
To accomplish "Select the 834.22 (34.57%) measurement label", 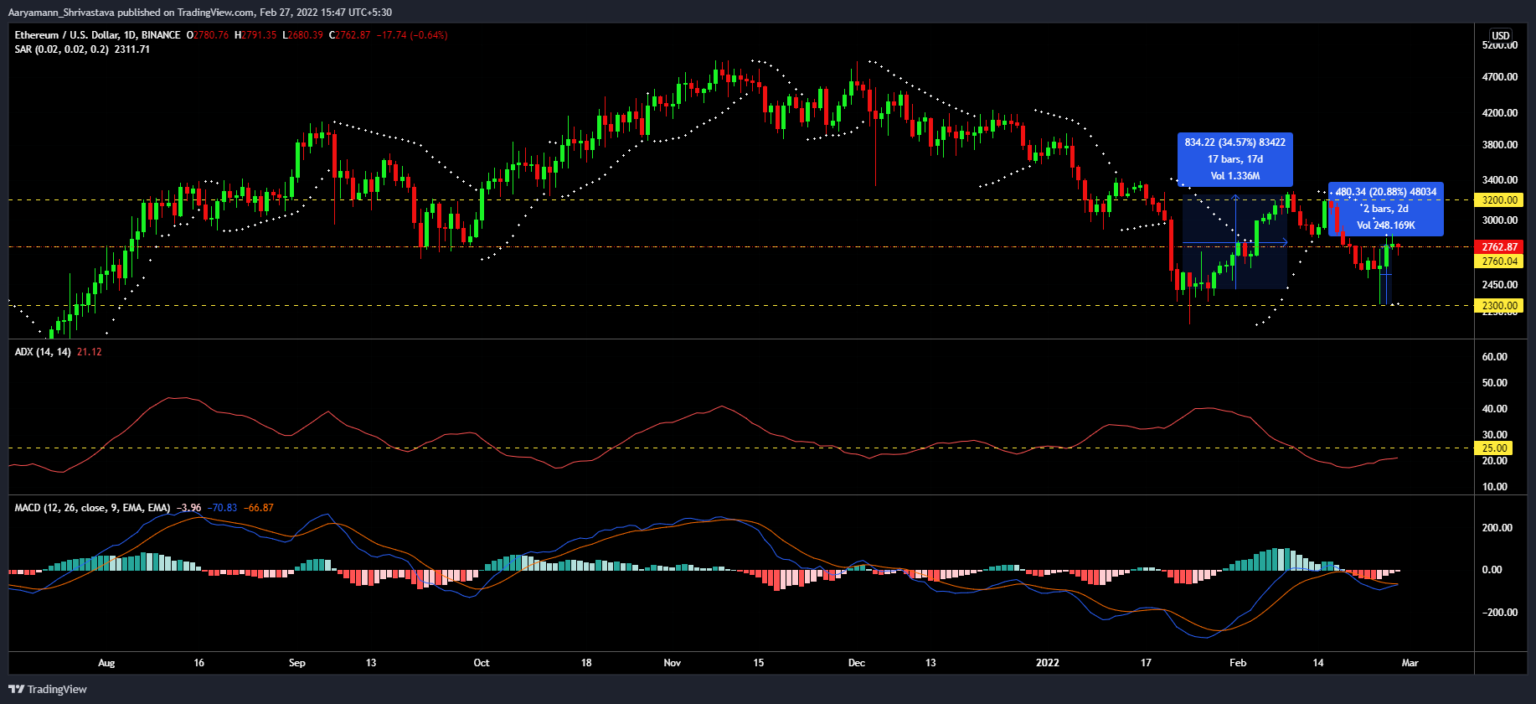I will tap(1234, 160).
